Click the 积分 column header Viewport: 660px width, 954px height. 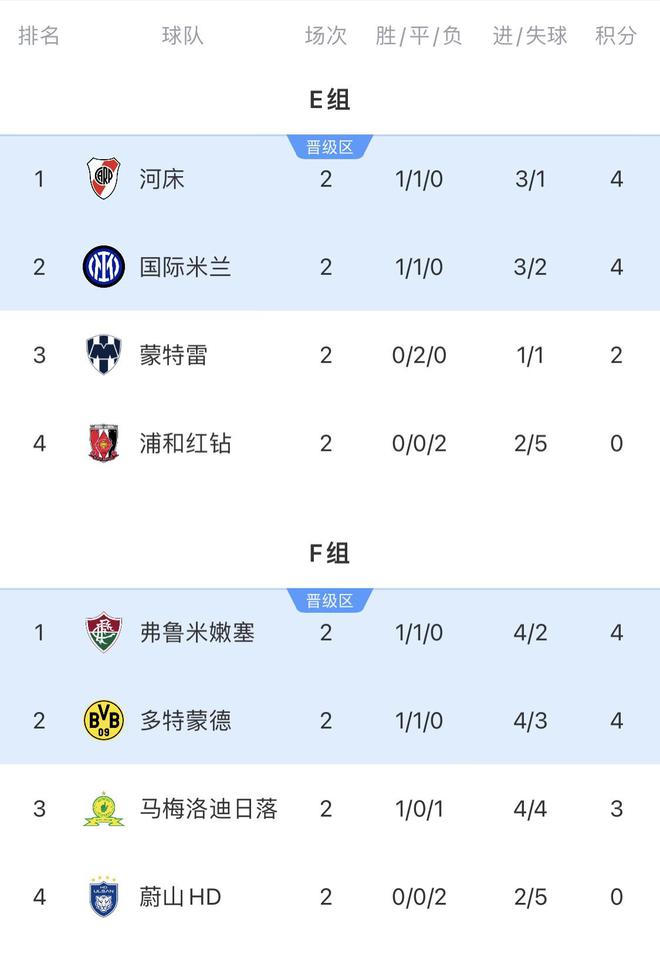pos(616,36)
